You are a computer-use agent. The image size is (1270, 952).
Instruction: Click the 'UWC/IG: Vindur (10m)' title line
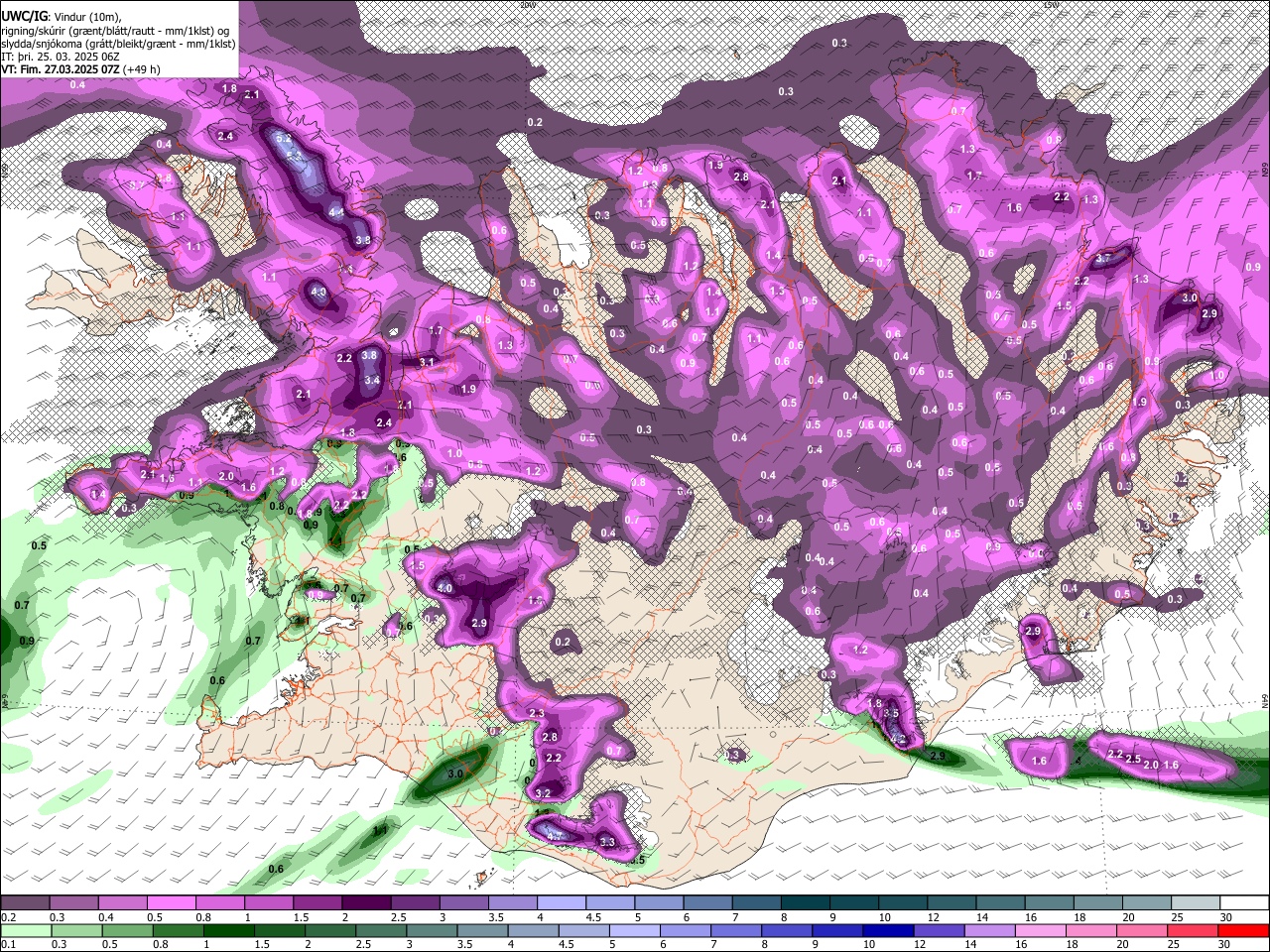(61, 16)
